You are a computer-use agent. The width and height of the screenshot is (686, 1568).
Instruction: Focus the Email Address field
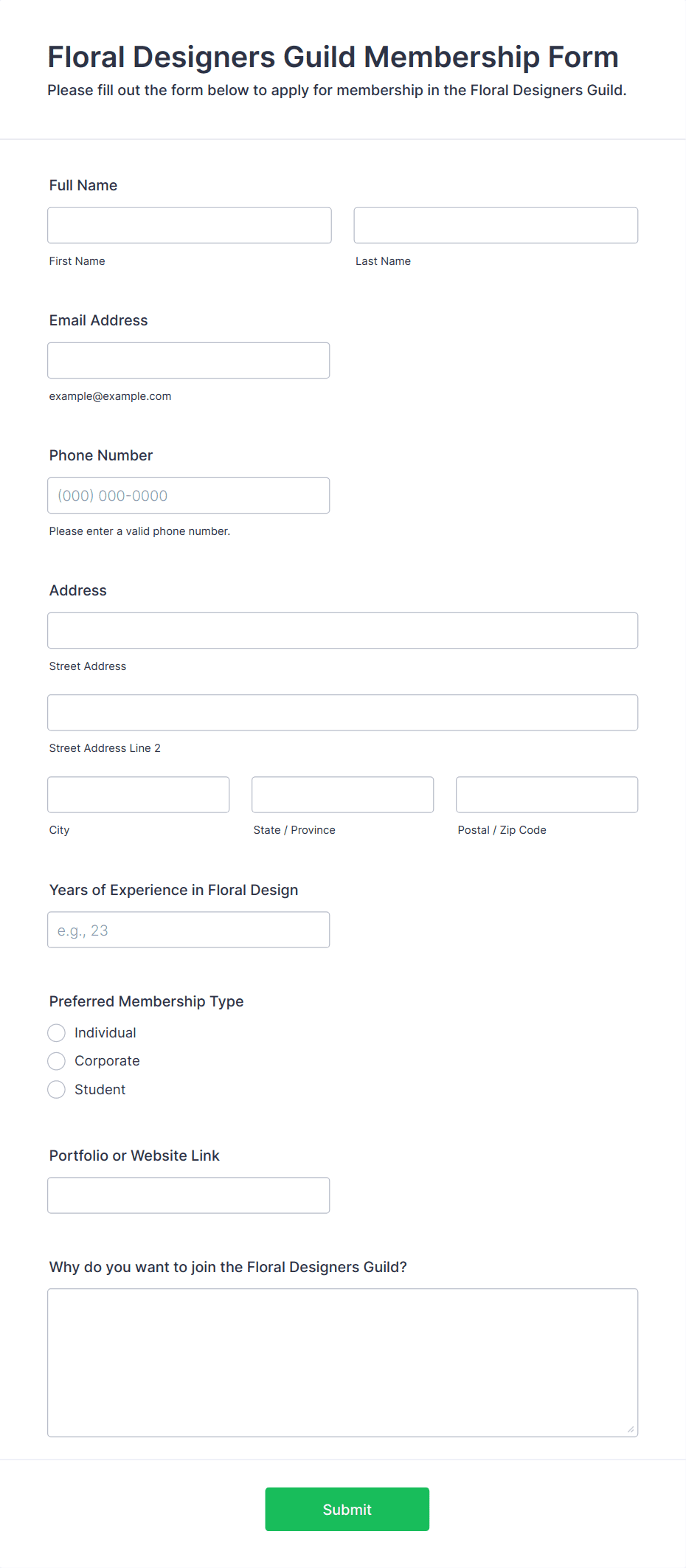(189, 360)
